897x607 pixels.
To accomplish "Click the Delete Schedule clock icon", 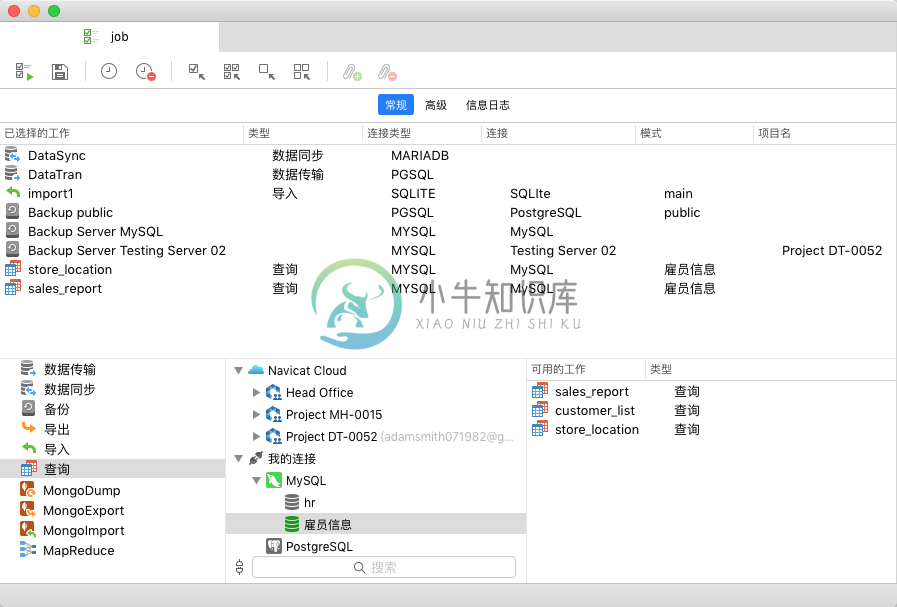I will [145, 72].
